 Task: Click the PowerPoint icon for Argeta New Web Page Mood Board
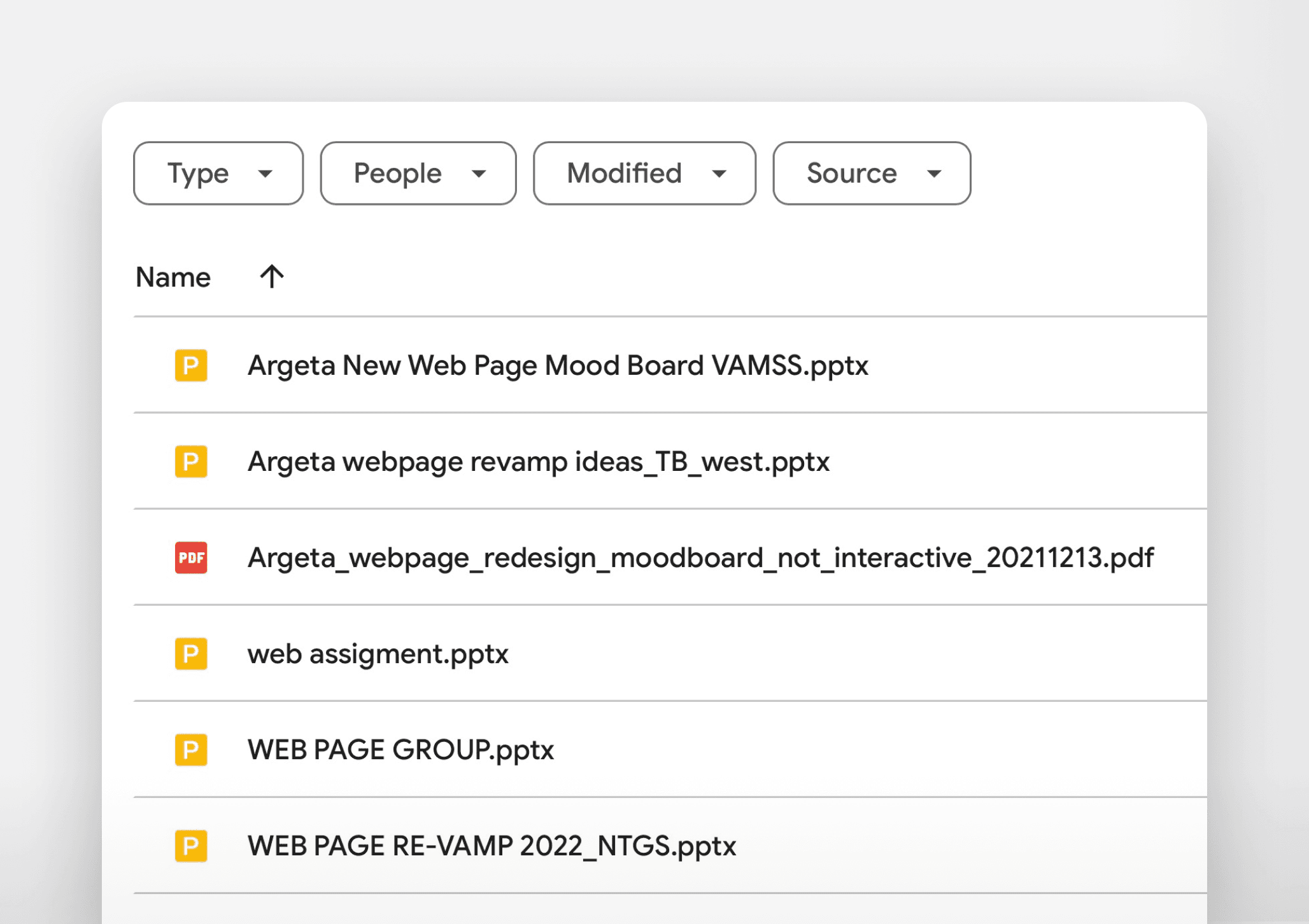(x=191, y=365)
